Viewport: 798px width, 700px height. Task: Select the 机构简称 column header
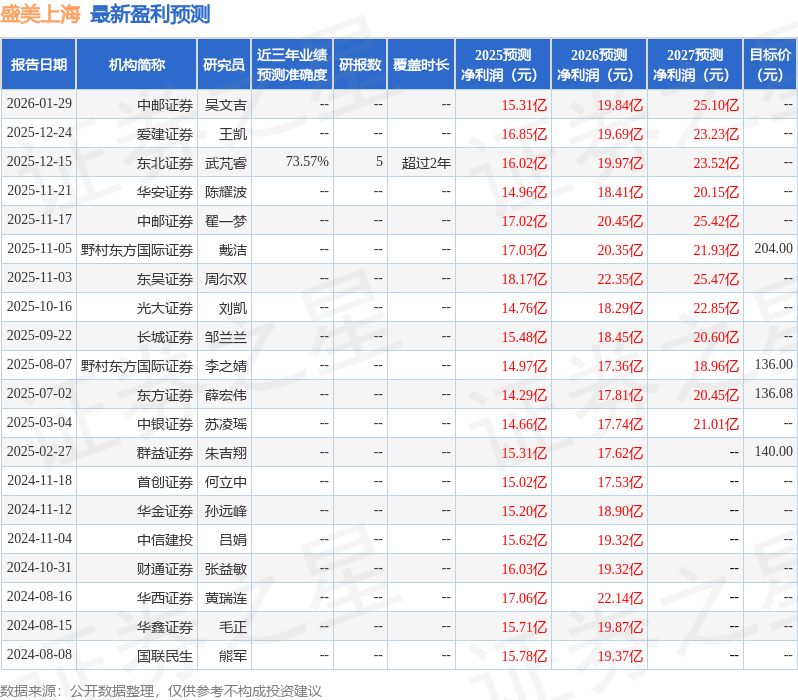[x=137, y=65]
